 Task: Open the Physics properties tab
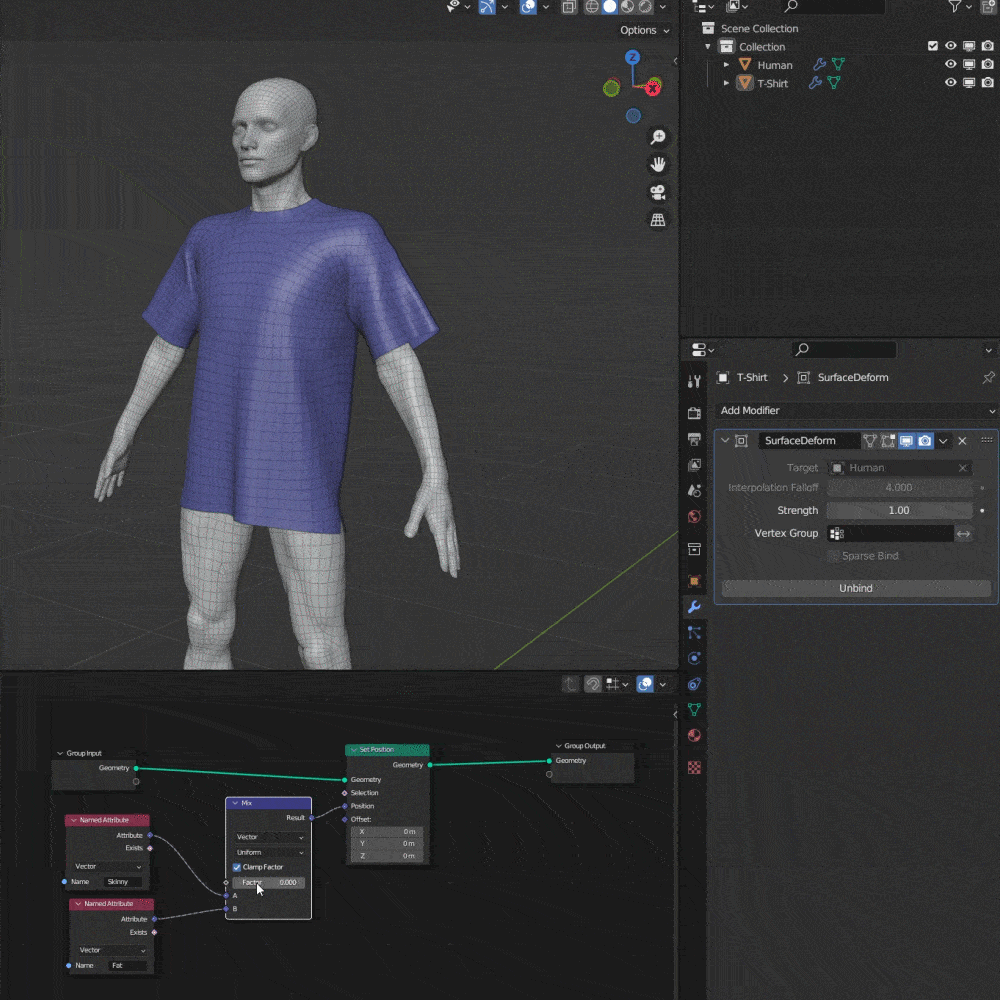tap(695, 658)
